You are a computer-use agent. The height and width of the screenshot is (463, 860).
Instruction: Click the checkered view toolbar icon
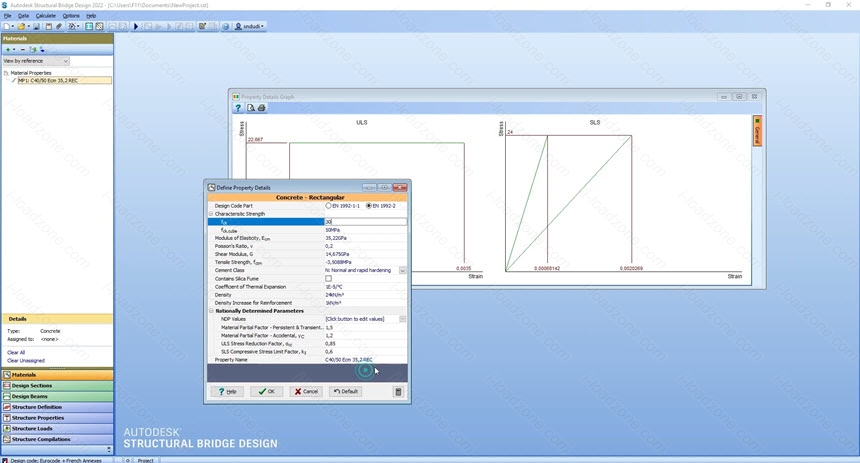pos(99,26)
